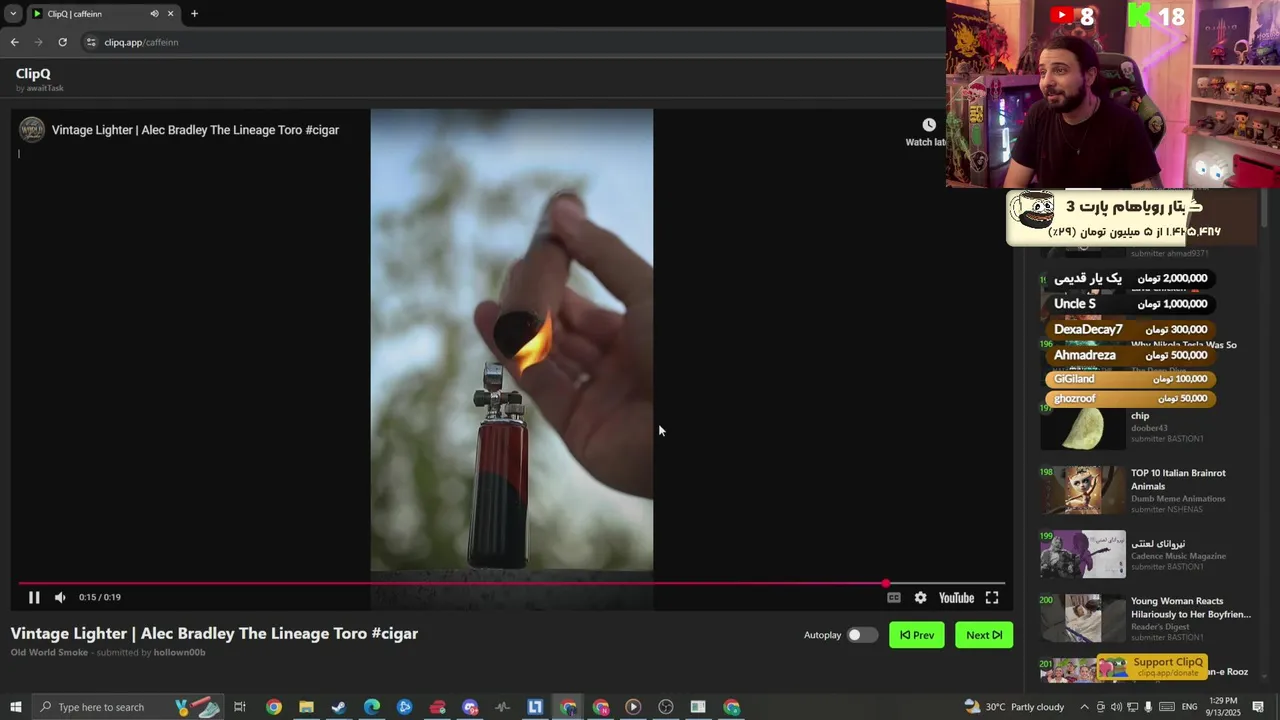The height and width of the screenshot is (720, 1280).
Task: Open Google Chrome from the taskbar
Action: pyautogui.click(x=273, y=707)
